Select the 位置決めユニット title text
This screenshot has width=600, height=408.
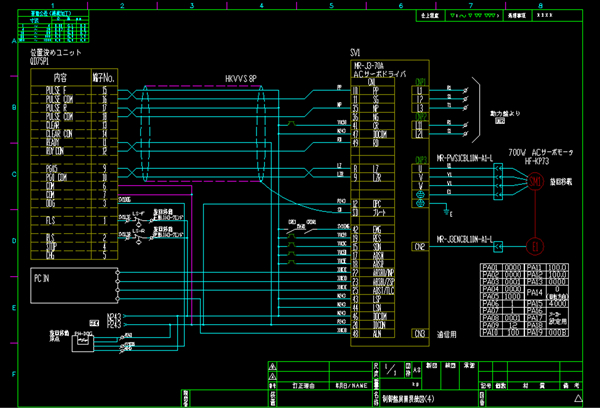56,52
